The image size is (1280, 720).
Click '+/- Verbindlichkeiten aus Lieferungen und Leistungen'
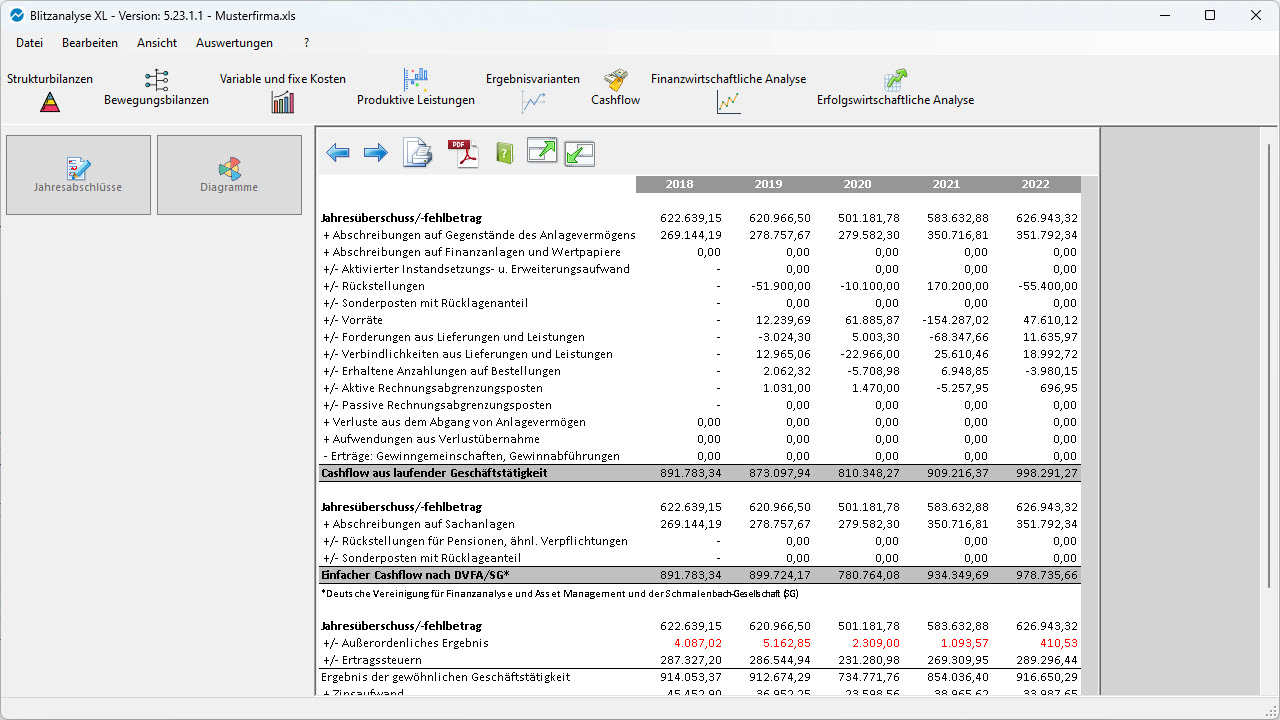[467, 354]
